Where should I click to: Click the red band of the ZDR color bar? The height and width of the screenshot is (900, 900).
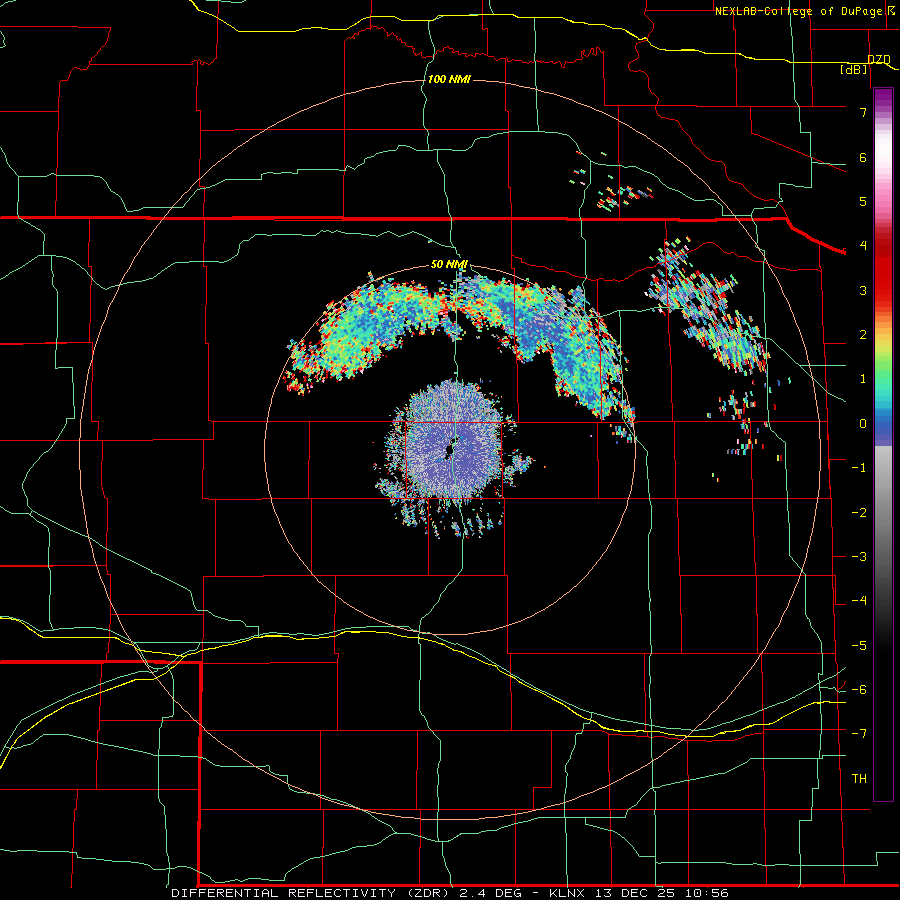pyautogui.click(x=883, y=270)
